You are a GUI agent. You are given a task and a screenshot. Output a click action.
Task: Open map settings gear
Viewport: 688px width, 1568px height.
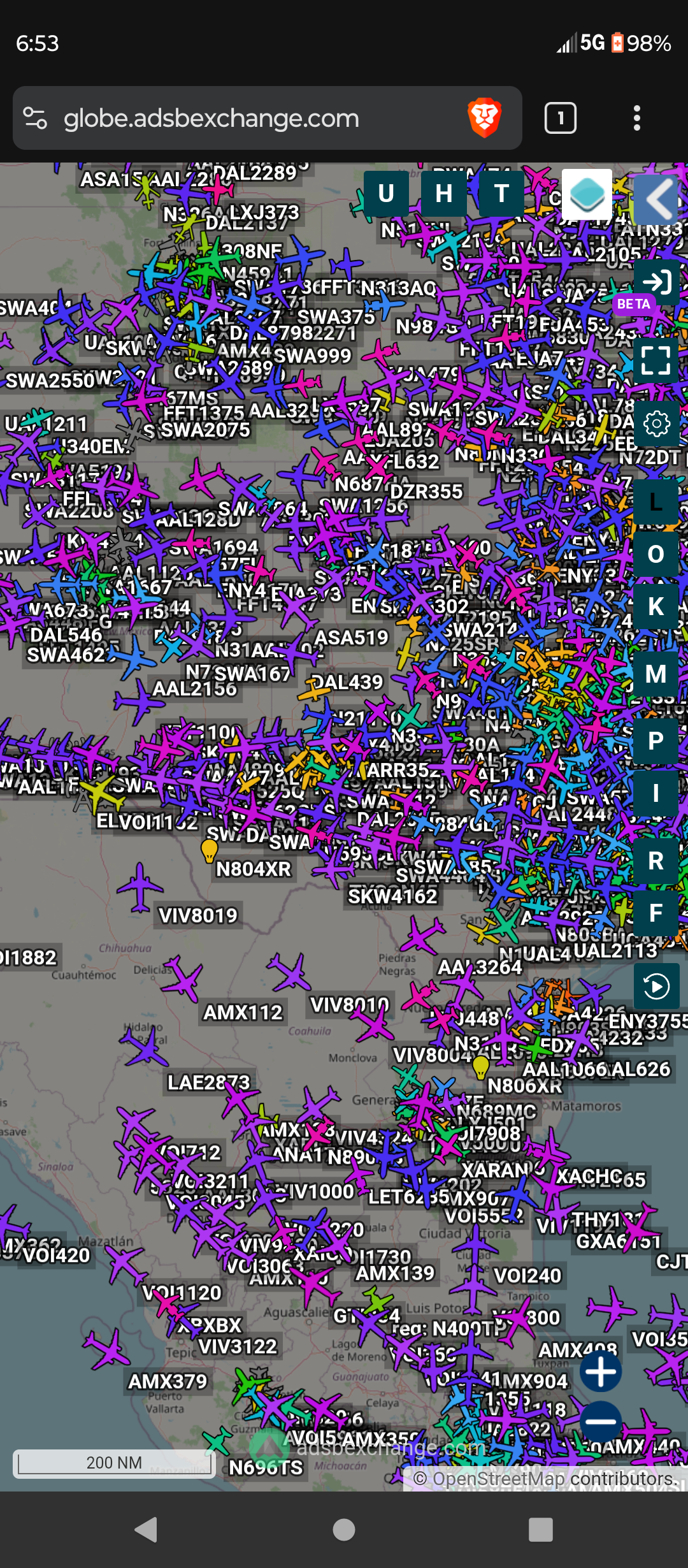[x=657, y=423]
